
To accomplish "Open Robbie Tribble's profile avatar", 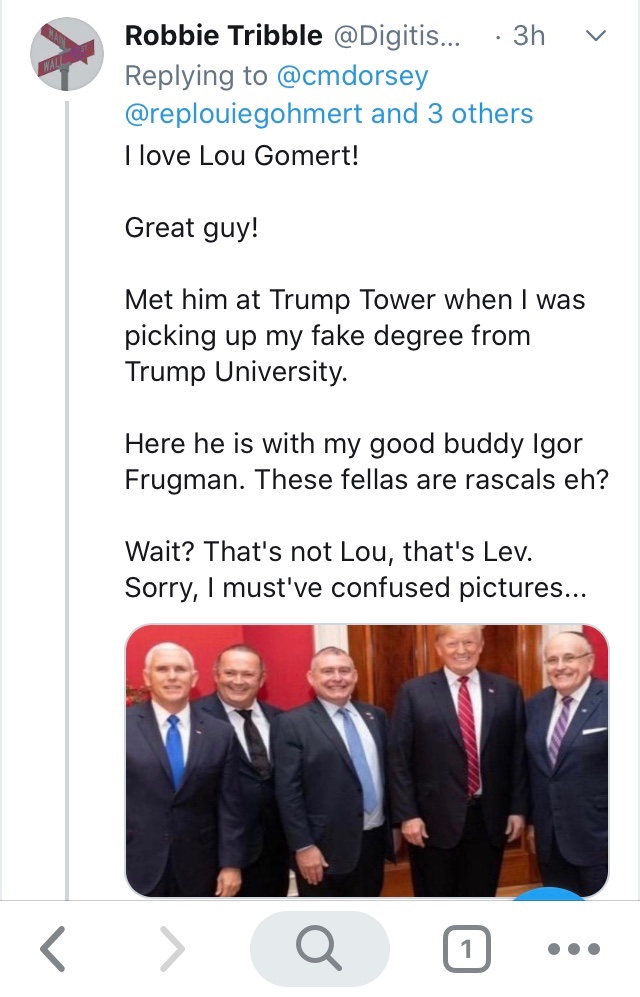I will pyautogui.click(x=68, y=56).
